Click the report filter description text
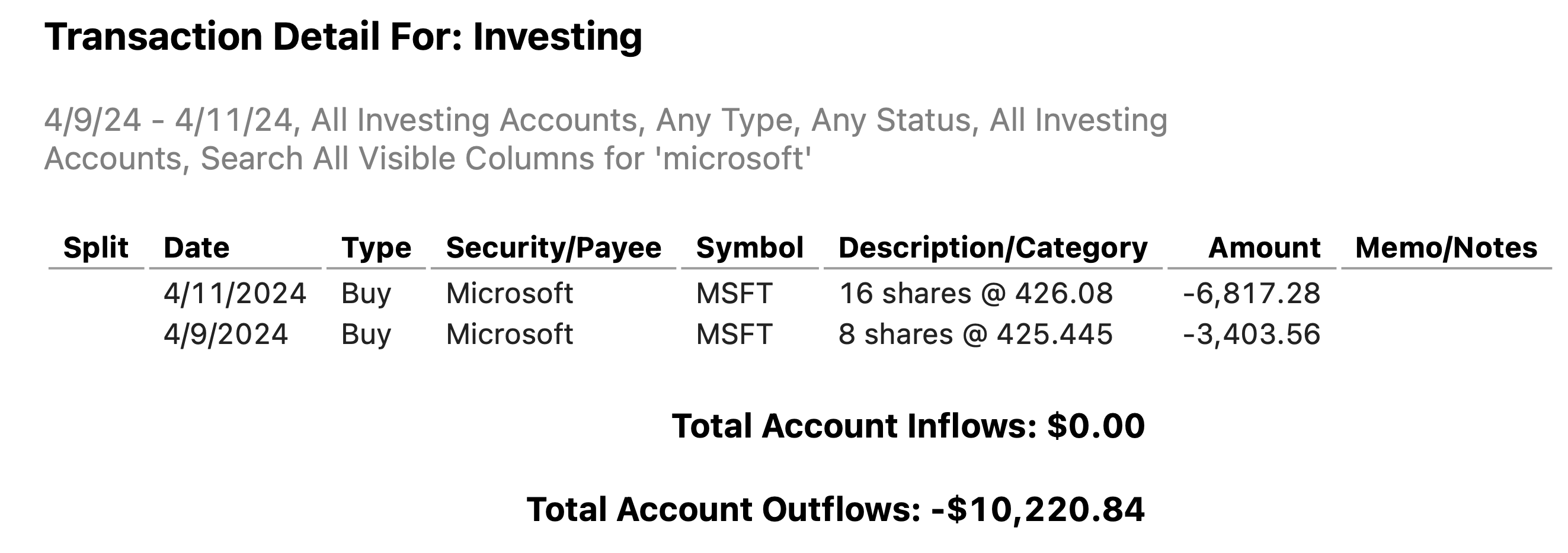Screen dimensions: 1568x553 606,139
